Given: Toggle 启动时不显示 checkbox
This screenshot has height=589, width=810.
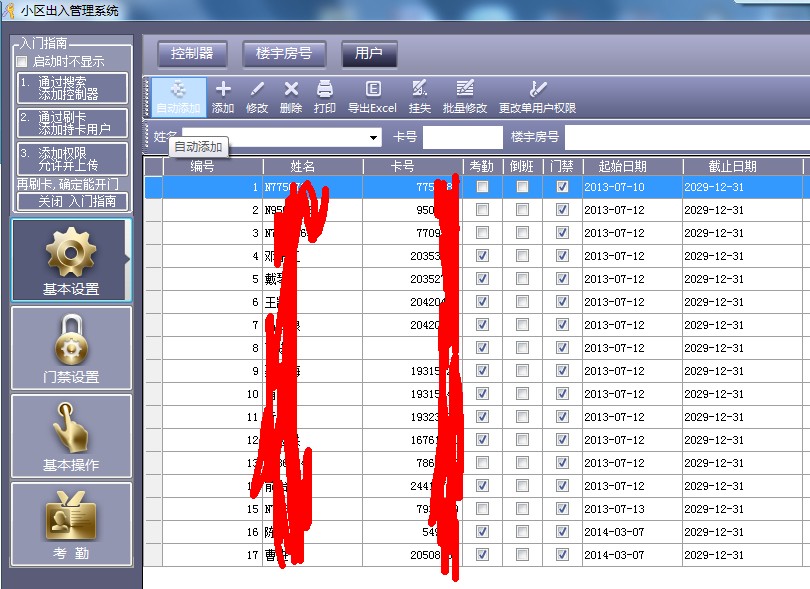Looking at the screenshot, I should pyautogui.click(x=22, y=61).
